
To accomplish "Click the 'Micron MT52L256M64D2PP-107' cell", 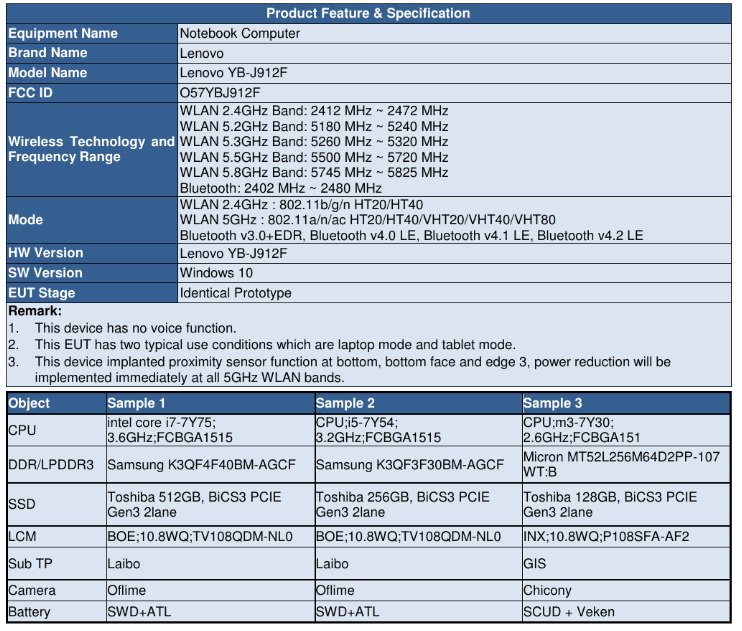I will 627,465.
